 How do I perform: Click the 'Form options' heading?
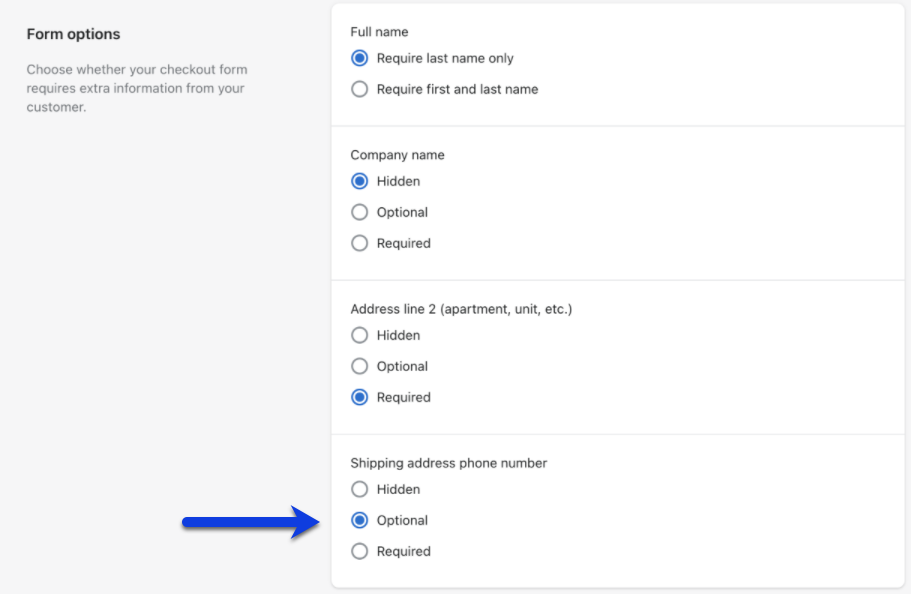tap(73, 34)
